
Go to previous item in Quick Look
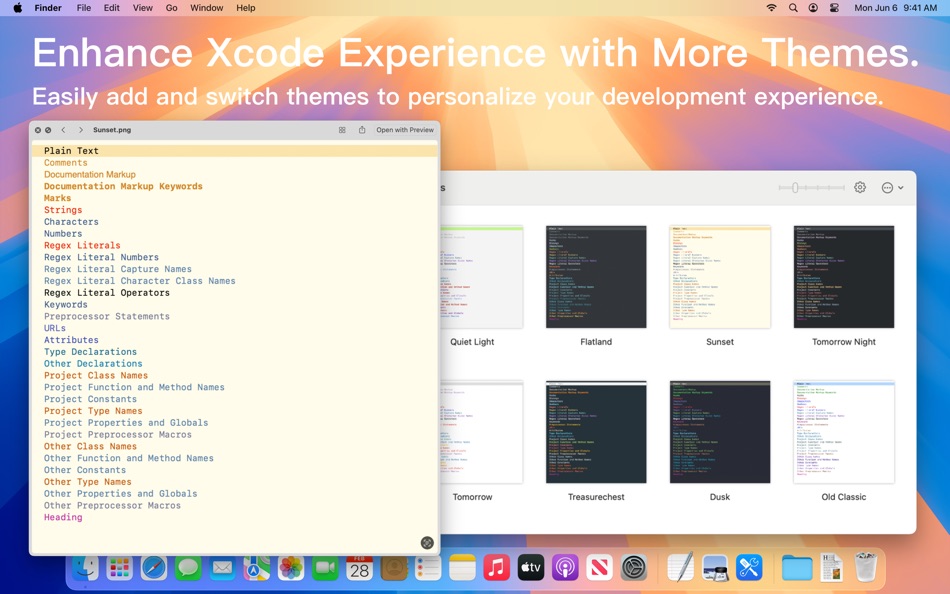tap(63, 130)
